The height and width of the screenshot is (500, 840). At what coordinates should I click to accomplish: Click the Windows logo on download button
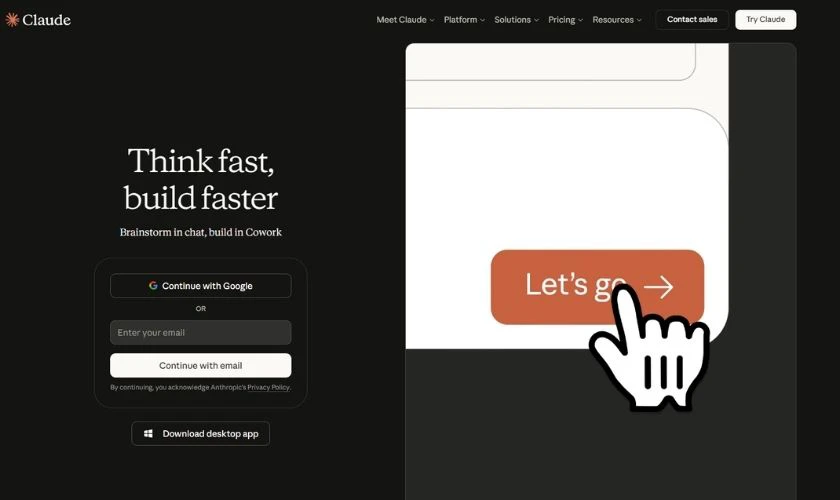coord(148,434)
